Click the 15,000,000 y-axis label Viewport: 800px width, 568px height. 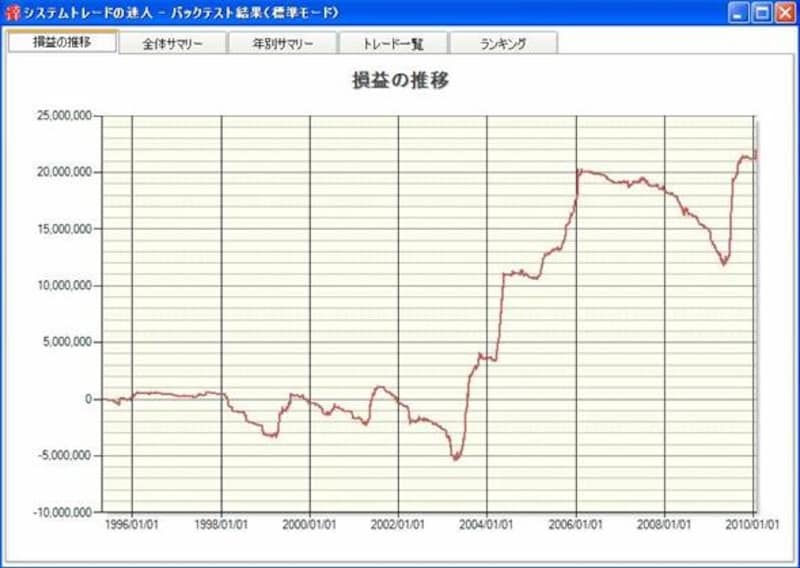pos(64,229)
